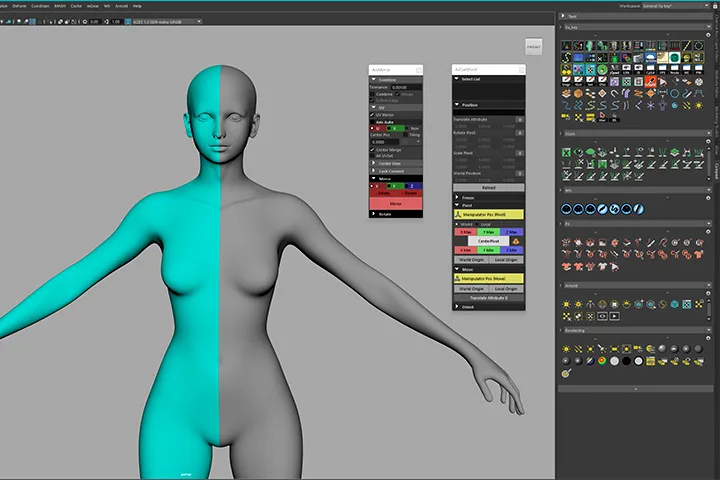
Task: Click the Reload button
Action: pos(489,187)
